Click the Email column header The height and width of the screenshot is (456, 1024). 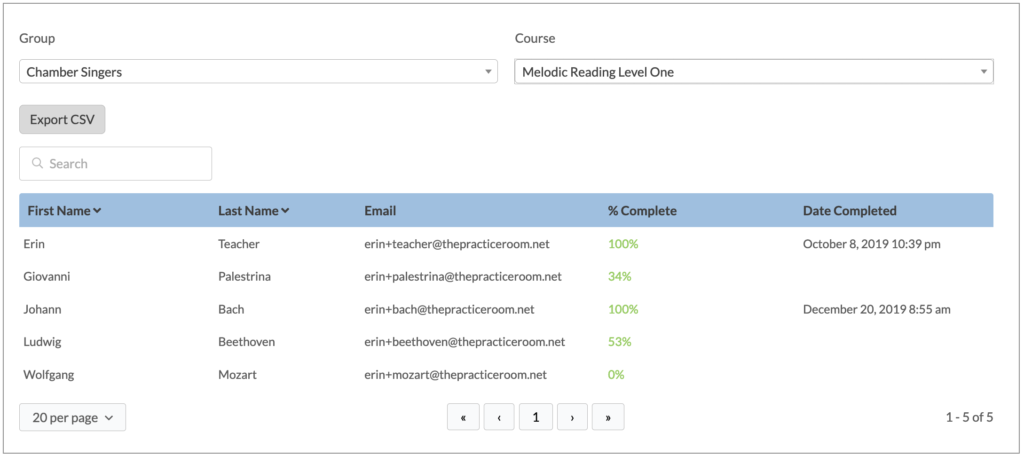click(x=380, y=211)
